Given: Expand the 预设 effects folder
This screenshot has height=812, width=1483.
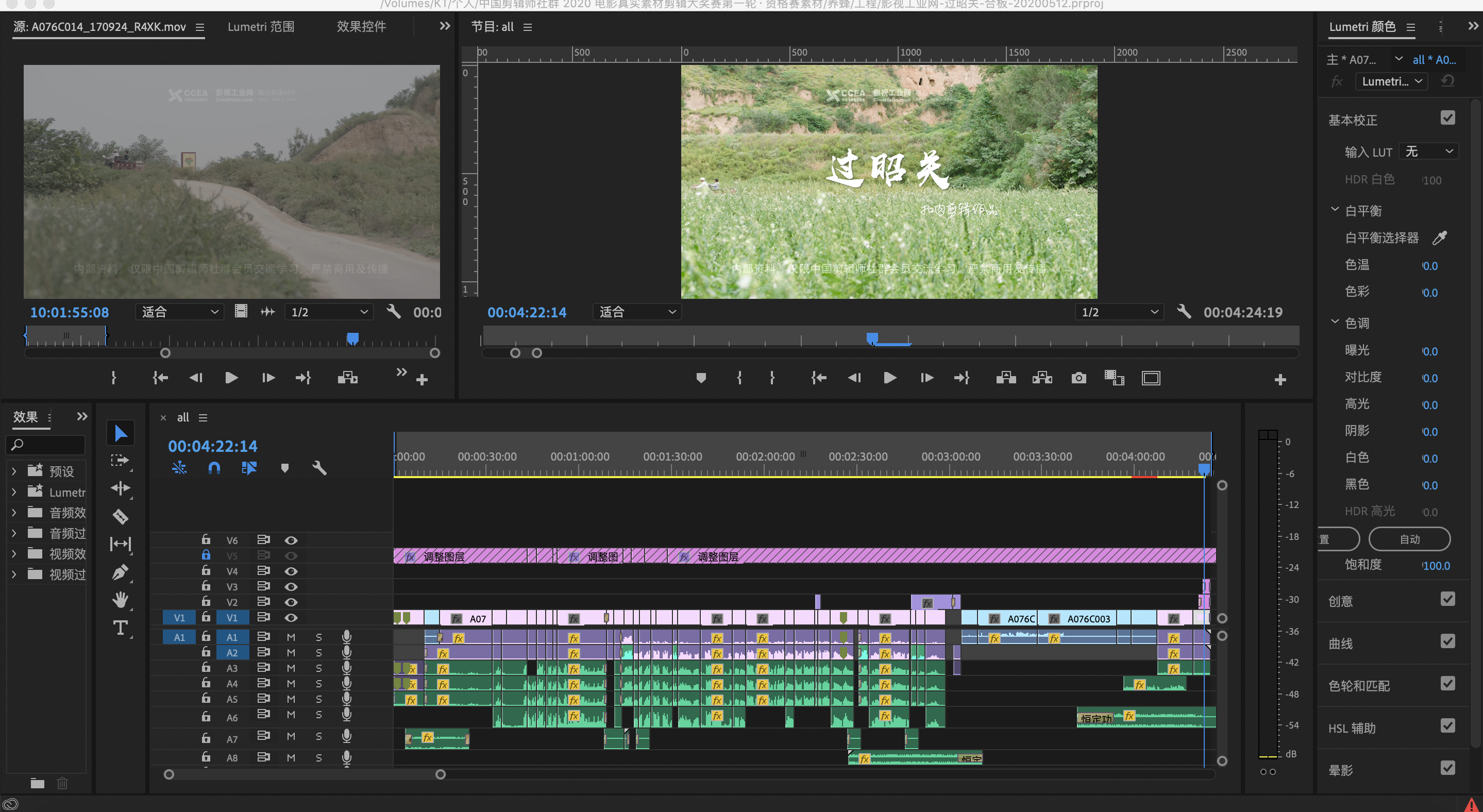Looking at the screenshot, I should pos(14,471).
